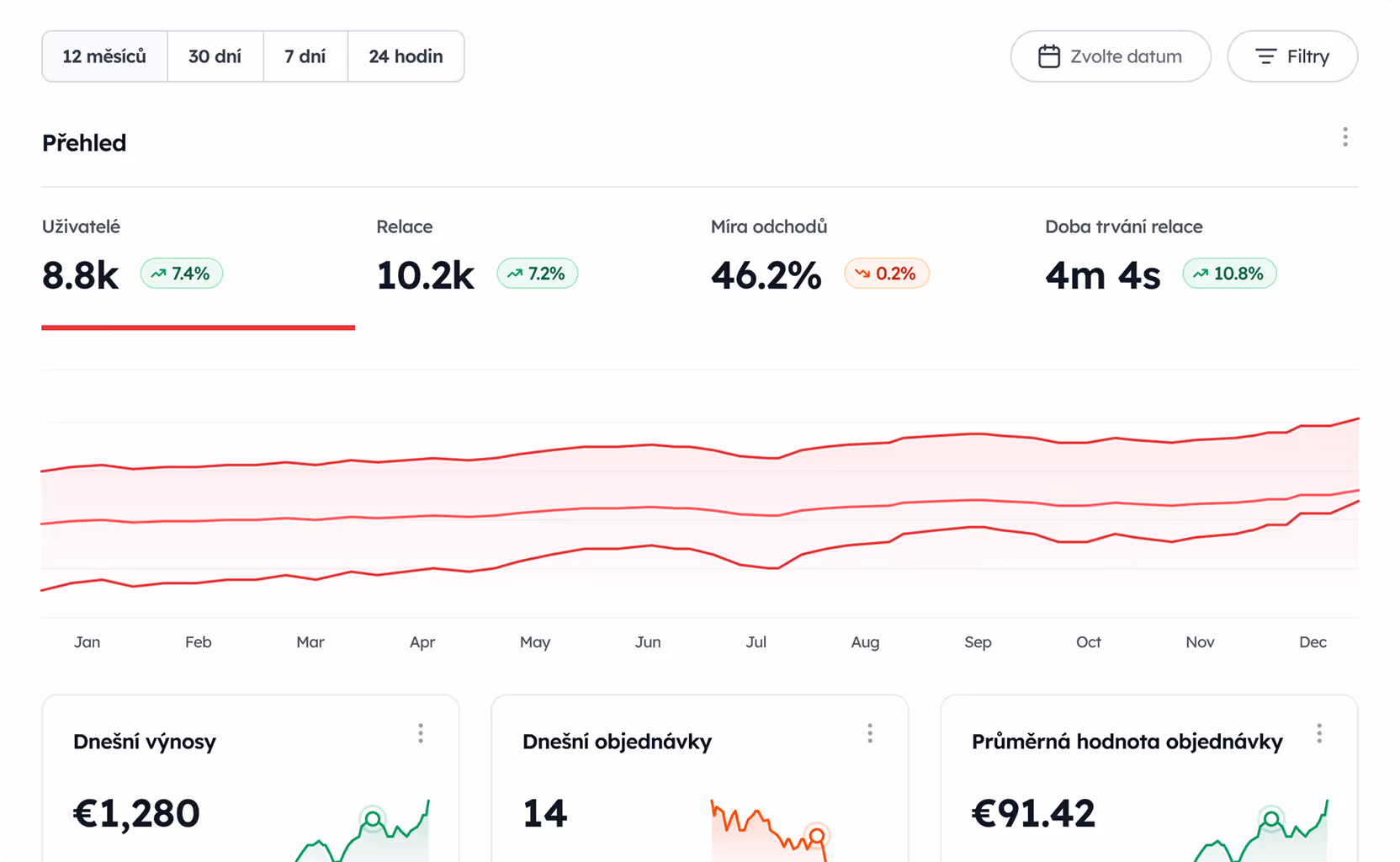Open the Přehled three-dot options menu

pyautogui.click(x=1344, y=137)
